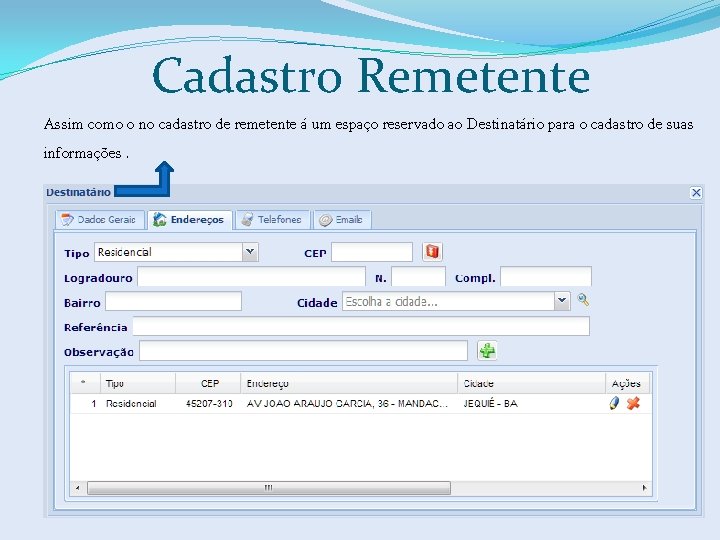Click the city search magnifier icon
This screenshot has height=540, width=720.
[583, 300]
